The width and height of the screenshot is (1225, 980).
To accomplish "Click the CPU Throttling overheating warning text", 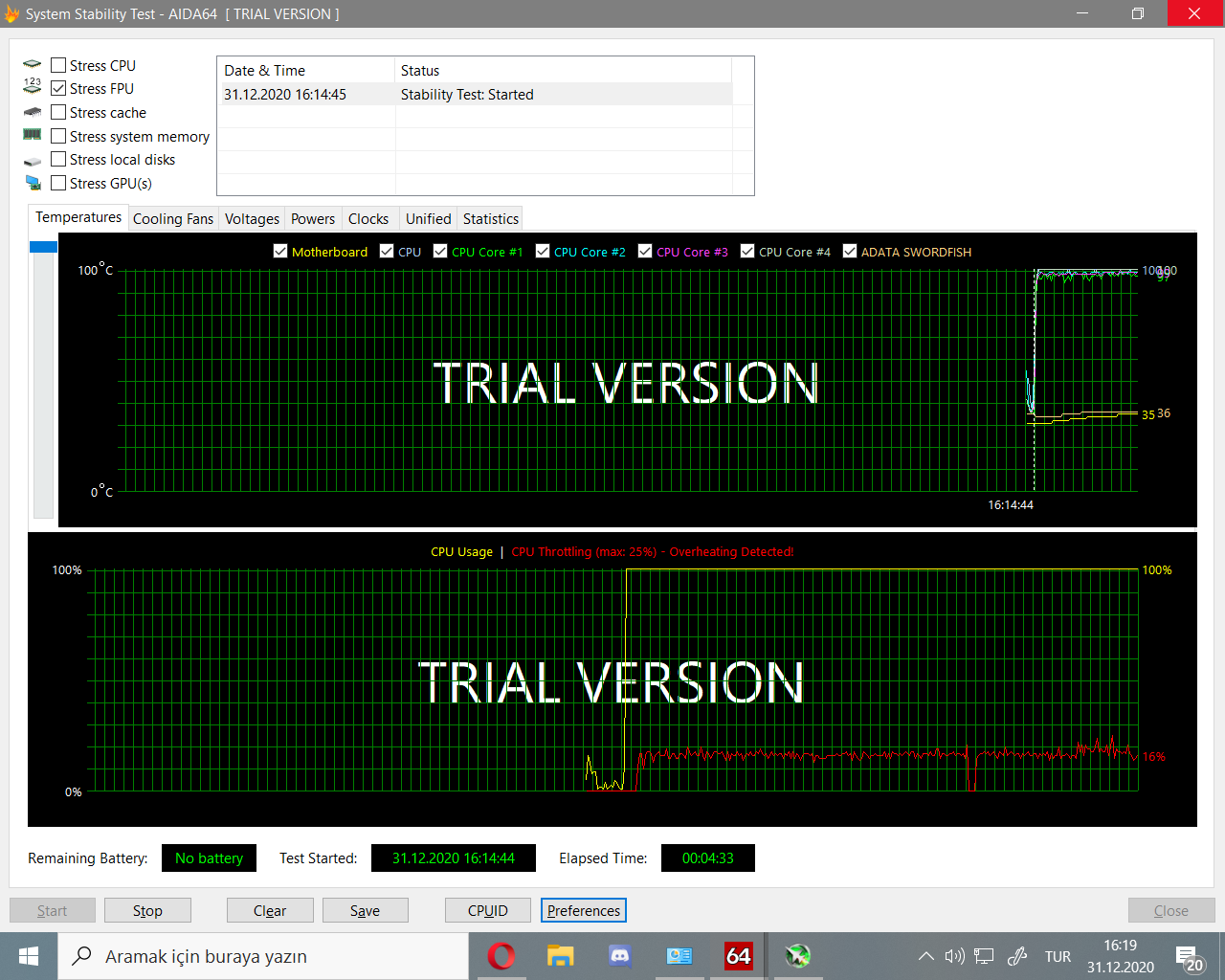I will click(x=653, y=551).
